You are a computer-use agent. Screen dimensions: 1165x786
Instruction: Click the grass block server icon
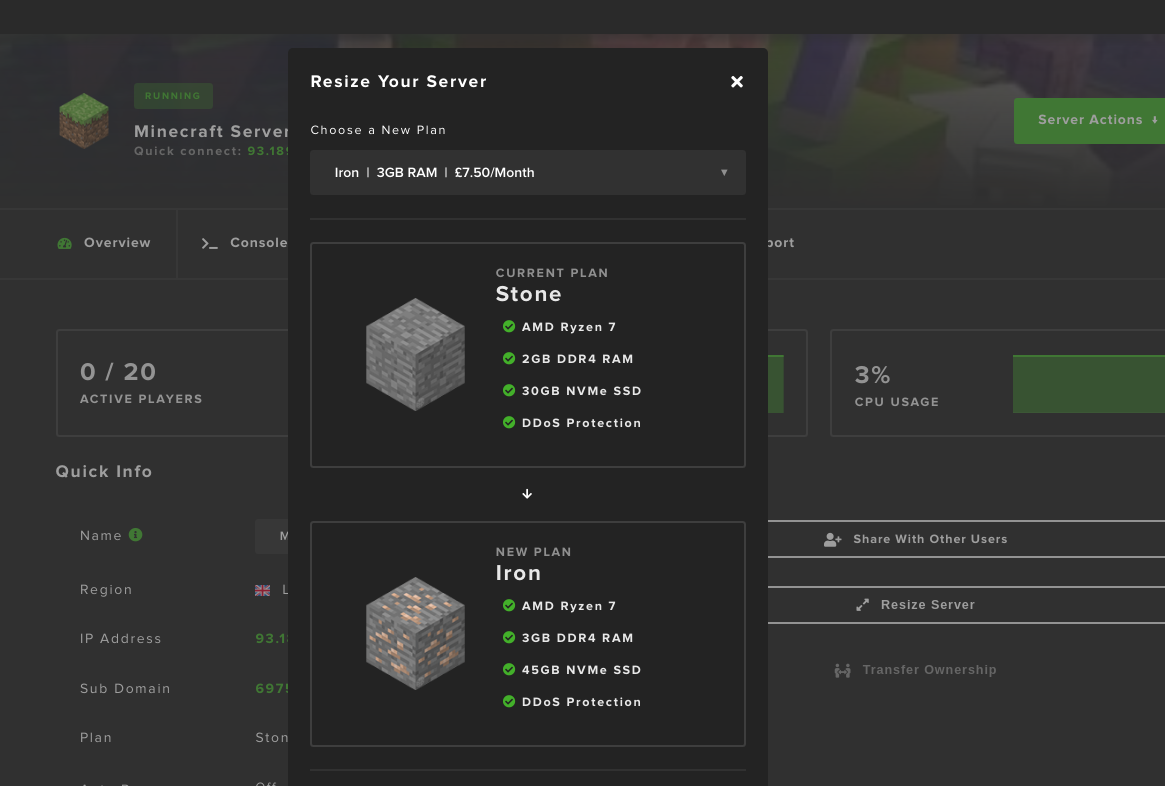point(84,120)
